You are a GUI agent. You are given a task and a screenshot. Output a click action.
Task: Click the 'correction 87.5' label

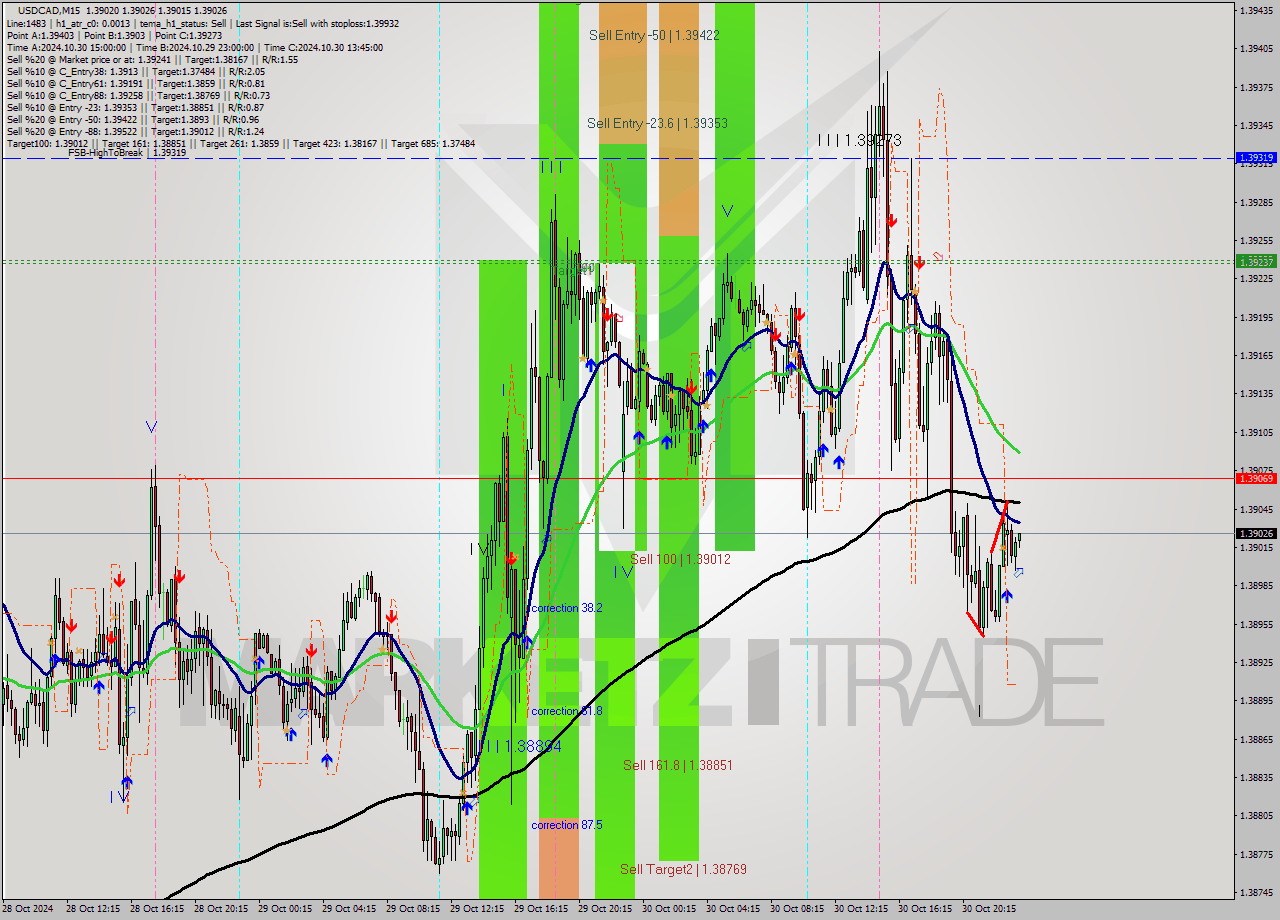[567, 825]
